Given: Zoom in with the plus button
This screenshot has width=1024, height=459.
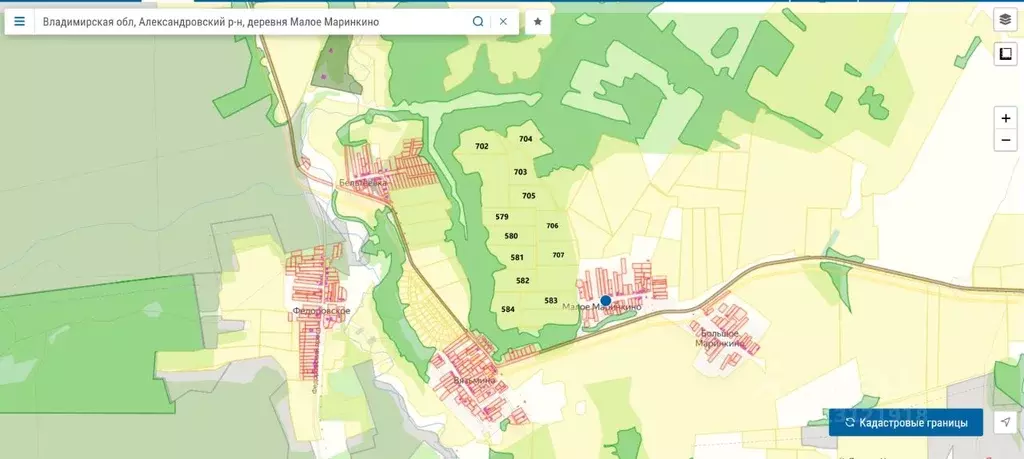Looking at the screenshot, I should (1005, 117).
